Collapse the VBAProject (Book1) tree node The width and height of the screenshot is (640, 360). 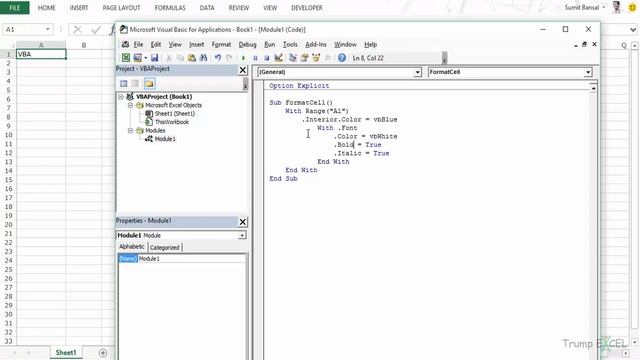point(121,97)
